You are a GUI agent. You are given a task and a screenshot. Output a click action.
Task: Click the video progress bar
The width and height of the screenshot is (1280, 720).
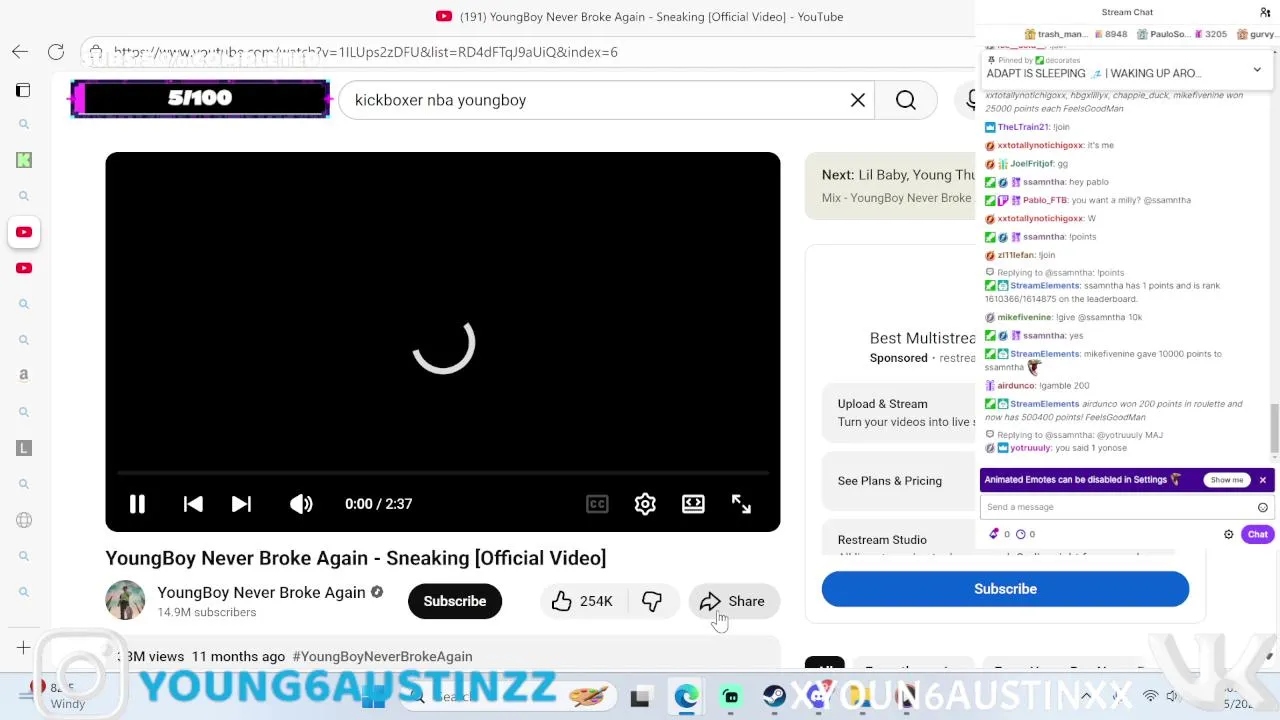point(443,473)
